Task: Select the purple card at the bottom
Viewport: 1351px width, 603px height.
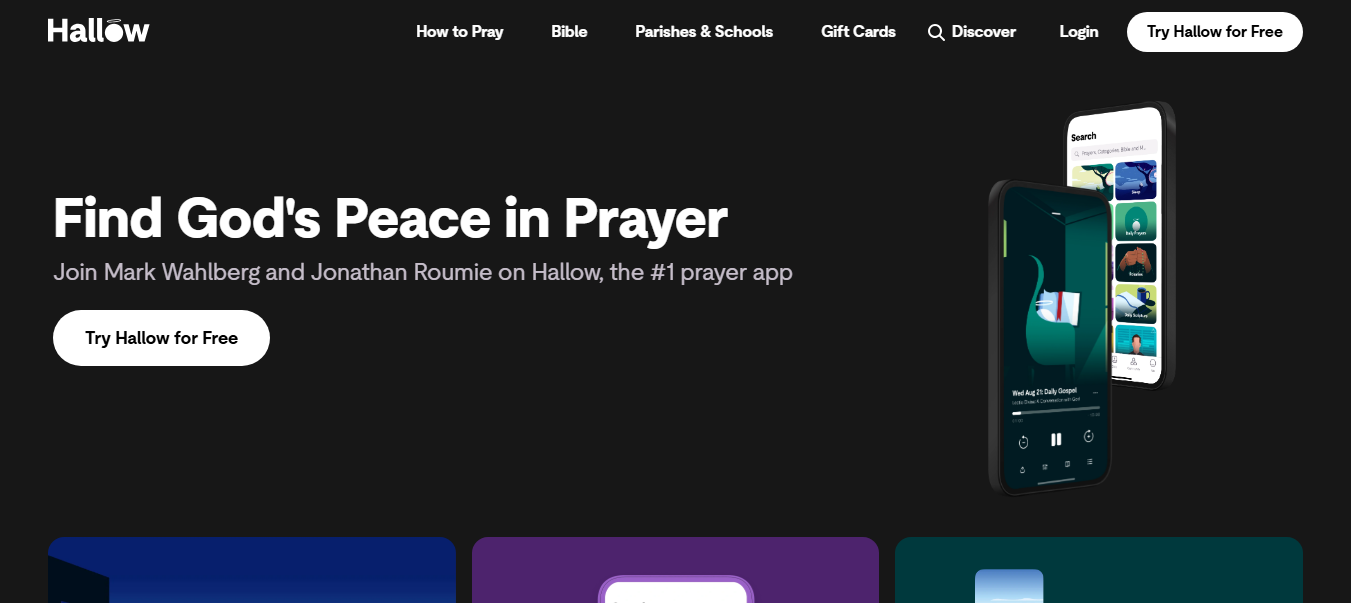Action: pos(675,570)
